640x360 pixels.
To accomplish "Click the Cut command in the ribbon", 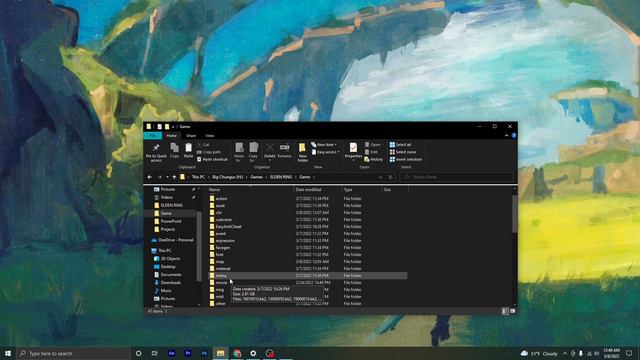I will click(x=203, y=144).
